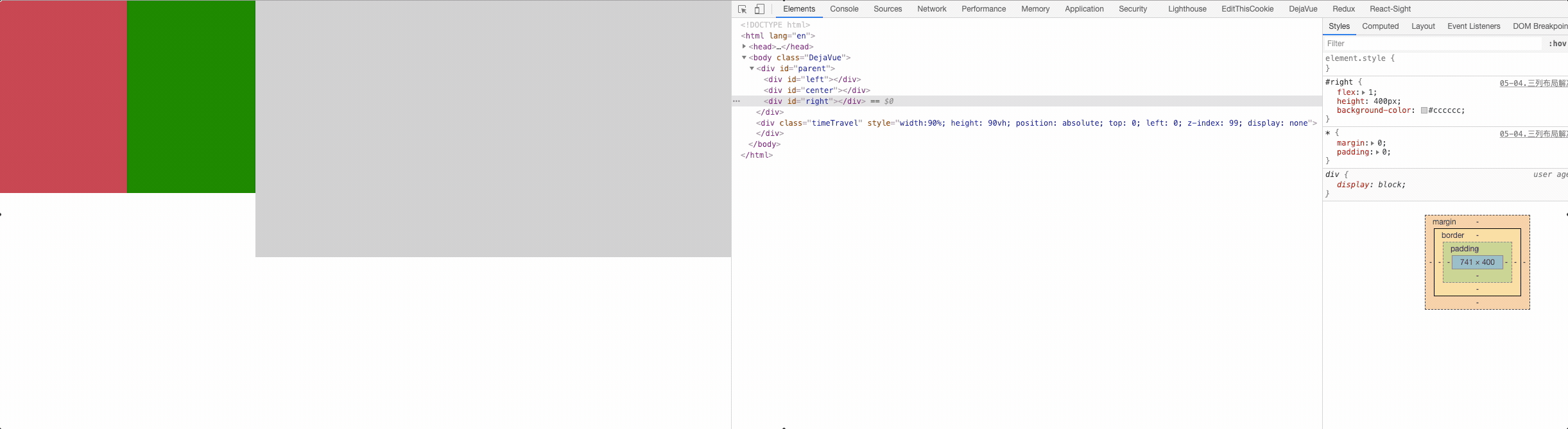Toggle the device toolbar icon

759,9
